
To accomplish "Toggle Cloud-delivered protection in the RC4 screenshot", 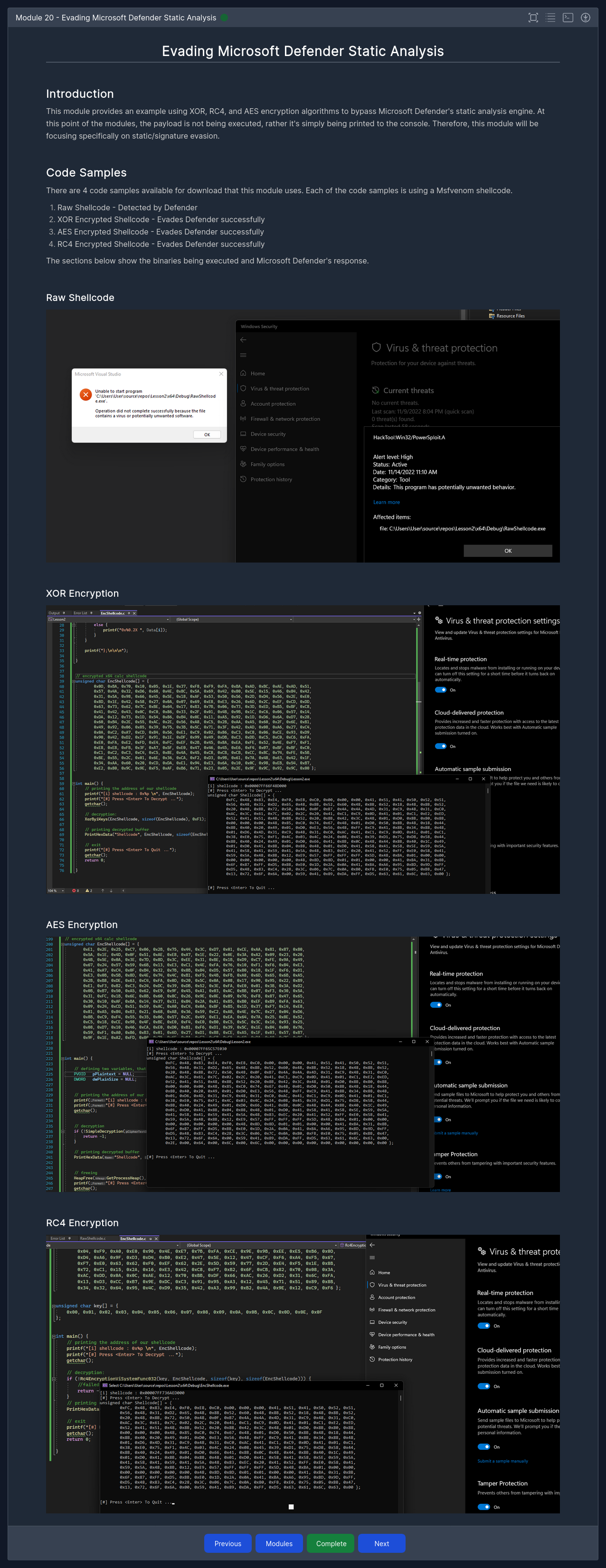I will pyautogui.click(x=484, y=1386).
